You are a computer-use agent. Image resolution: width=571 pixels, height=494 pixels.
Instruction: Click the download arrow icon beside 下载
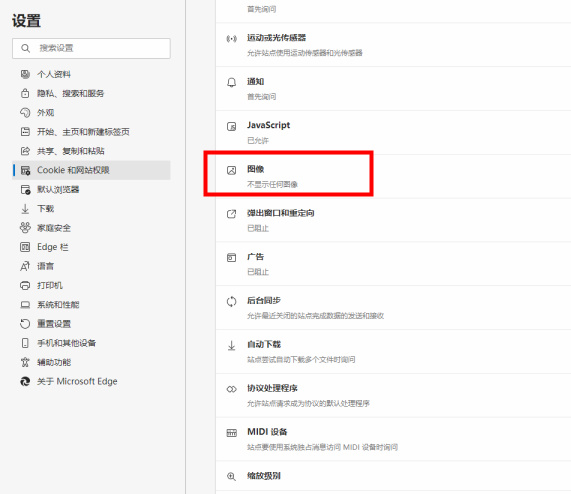pos(25,209)
